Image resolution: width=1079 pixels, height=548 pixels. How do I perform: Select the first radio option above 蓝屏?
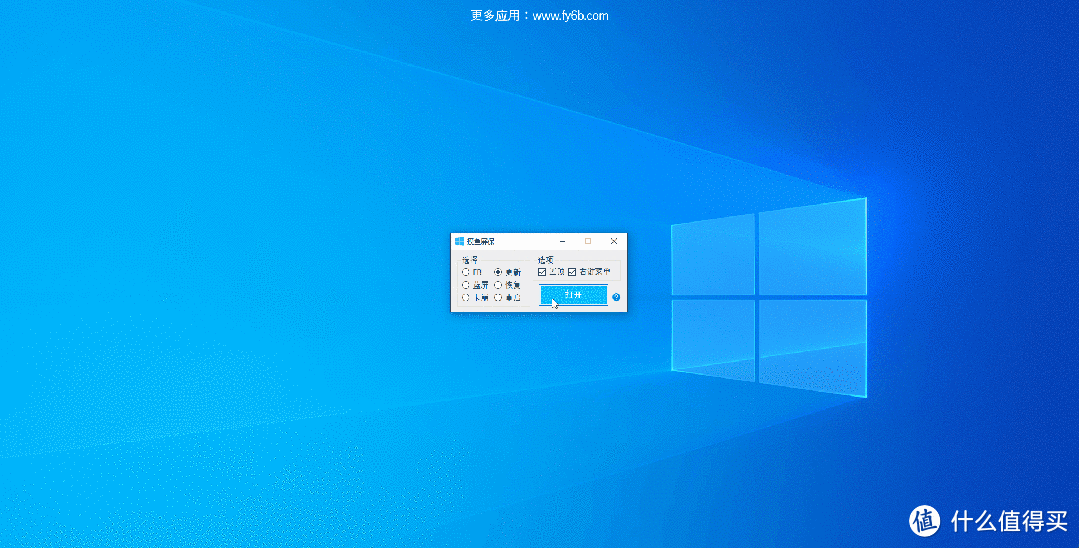466,272
